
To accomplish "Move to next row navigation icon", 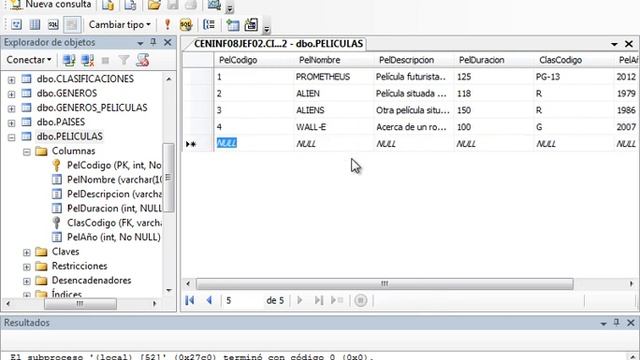I will click(x=300, y=300).
